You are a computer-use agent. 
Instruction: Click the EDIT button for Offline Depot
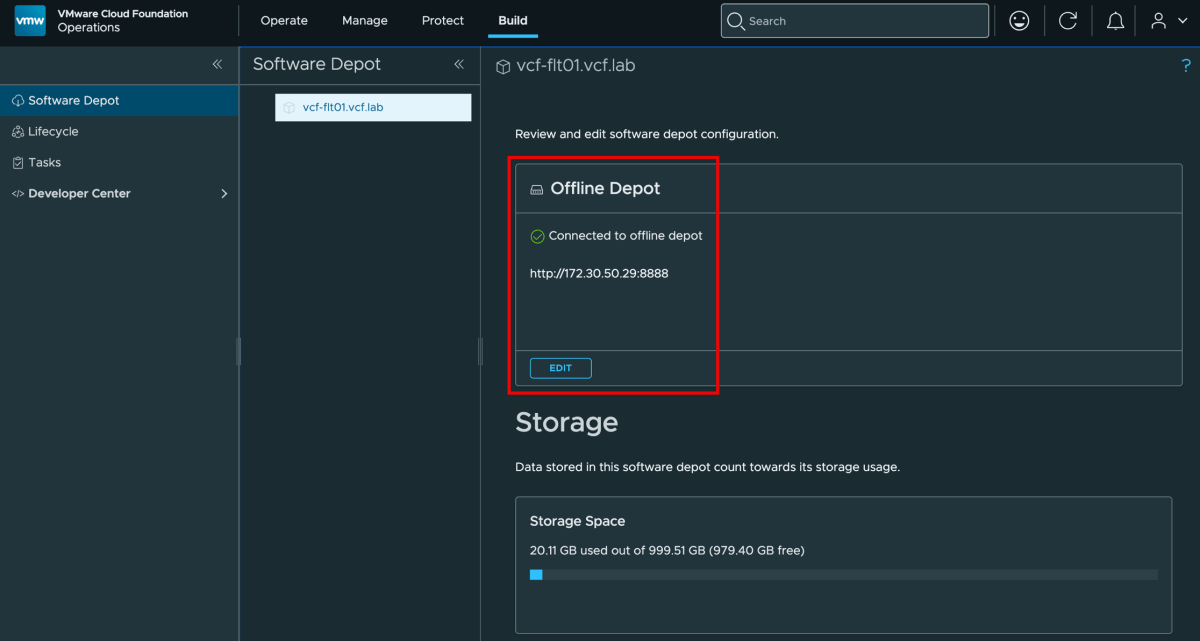[560, 368]
